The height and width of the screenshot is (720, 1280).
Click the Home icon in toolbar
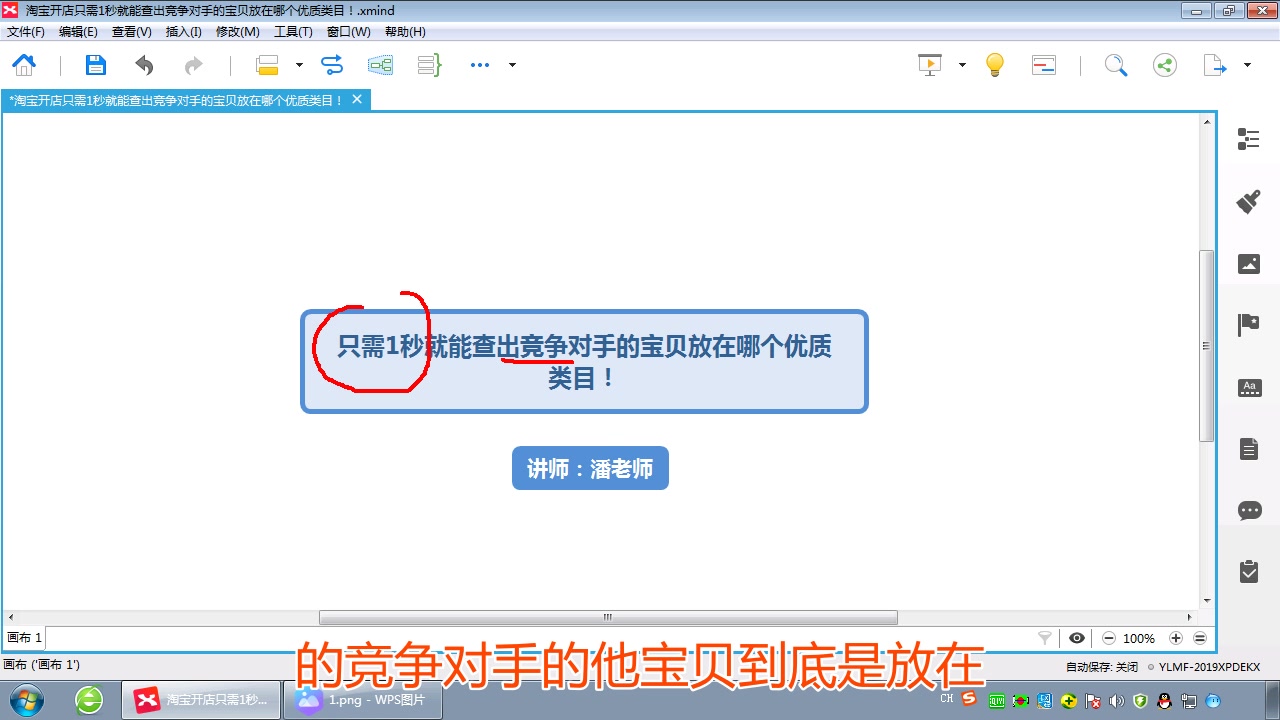click(24, 65)
